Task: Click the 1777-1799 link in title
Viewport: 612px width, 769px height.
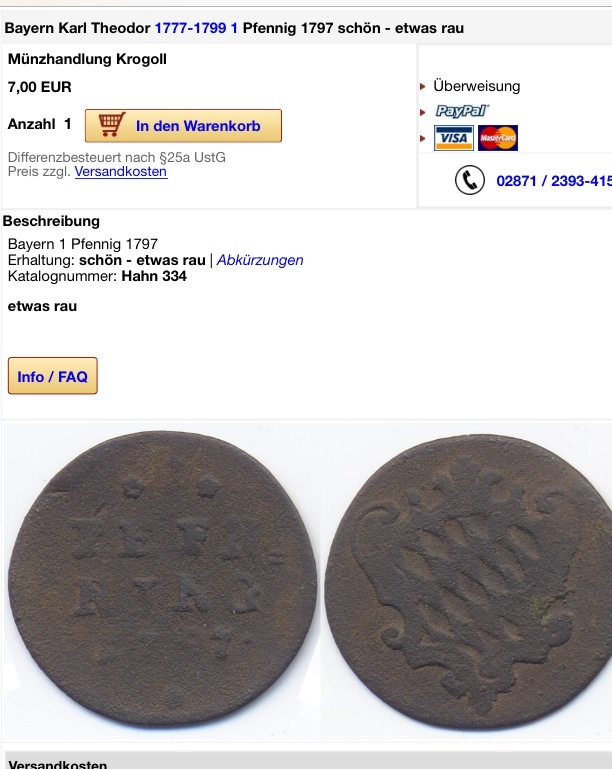Action: coord(190,28)
